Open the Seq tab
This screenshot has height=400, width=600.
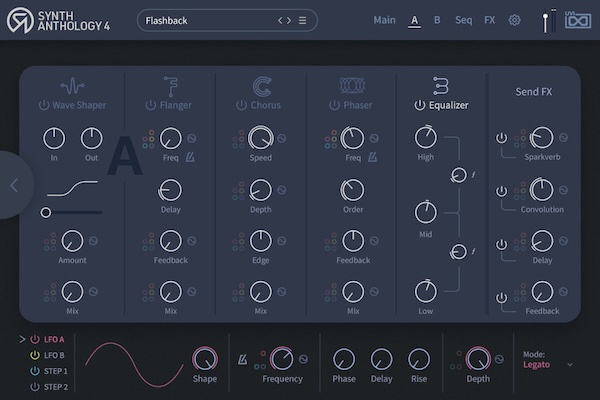[463, 20]
